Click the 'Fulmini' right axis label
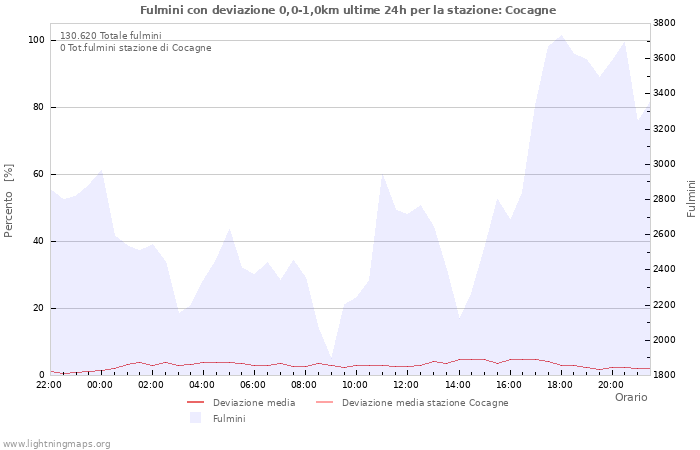The height and width of the screenshot is (450, 700). (x=691, y=199)
